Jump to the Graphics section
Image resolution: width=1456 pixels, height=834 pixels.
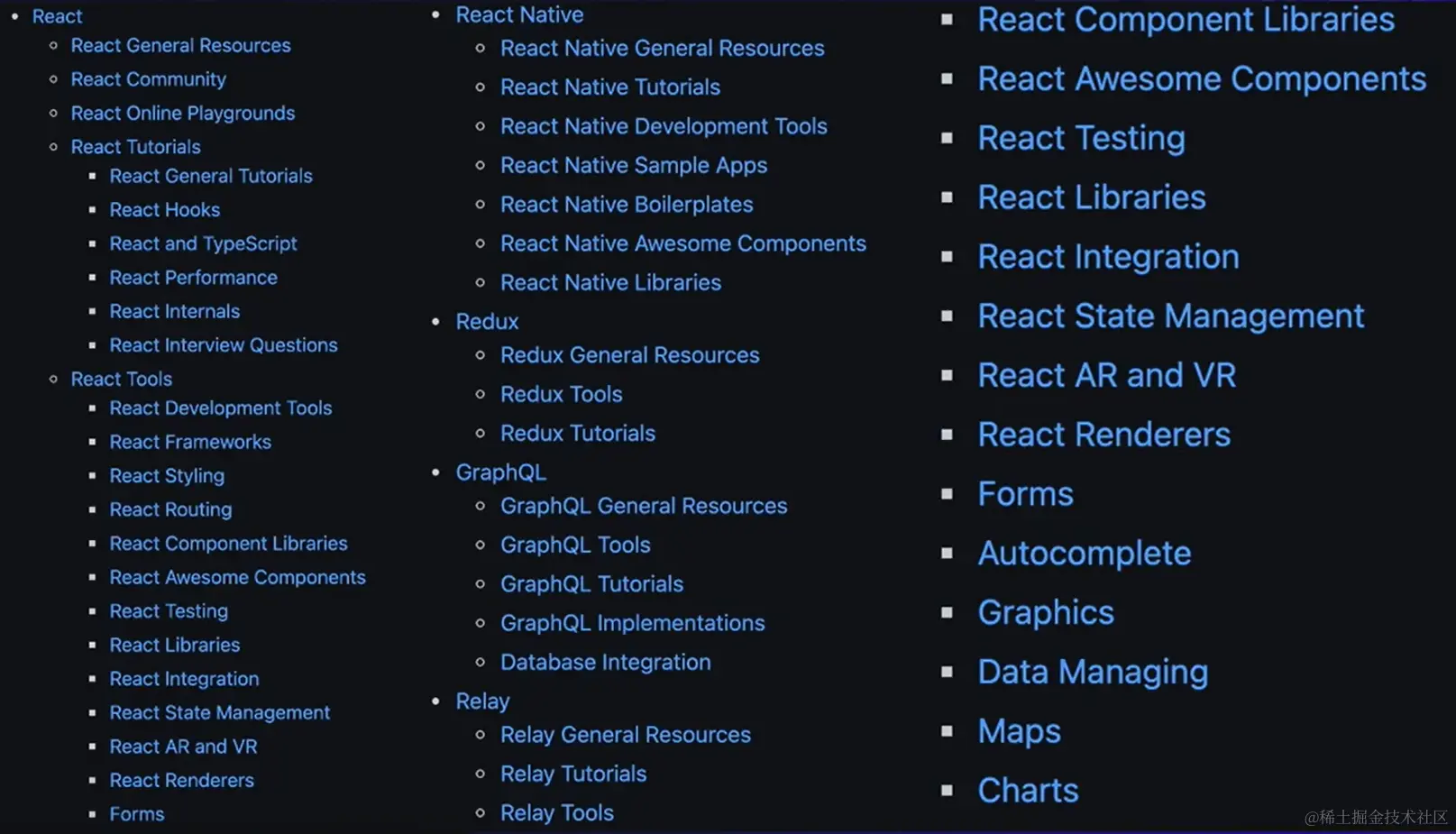[x=1046, y=613]
